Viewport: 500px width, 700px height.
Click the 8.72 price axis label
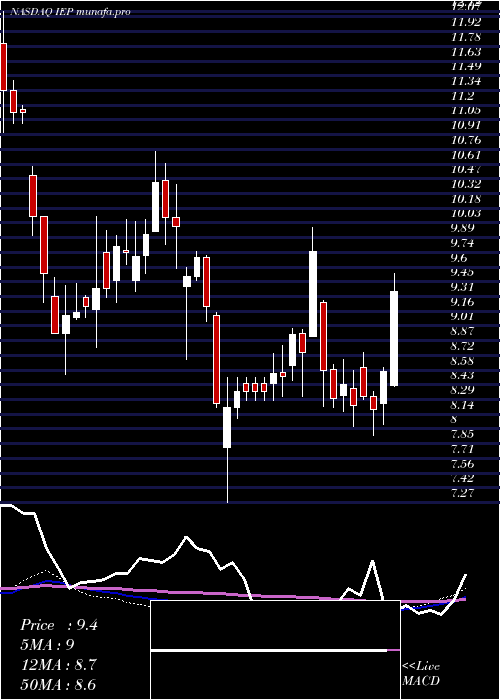(x=462, y=346)
